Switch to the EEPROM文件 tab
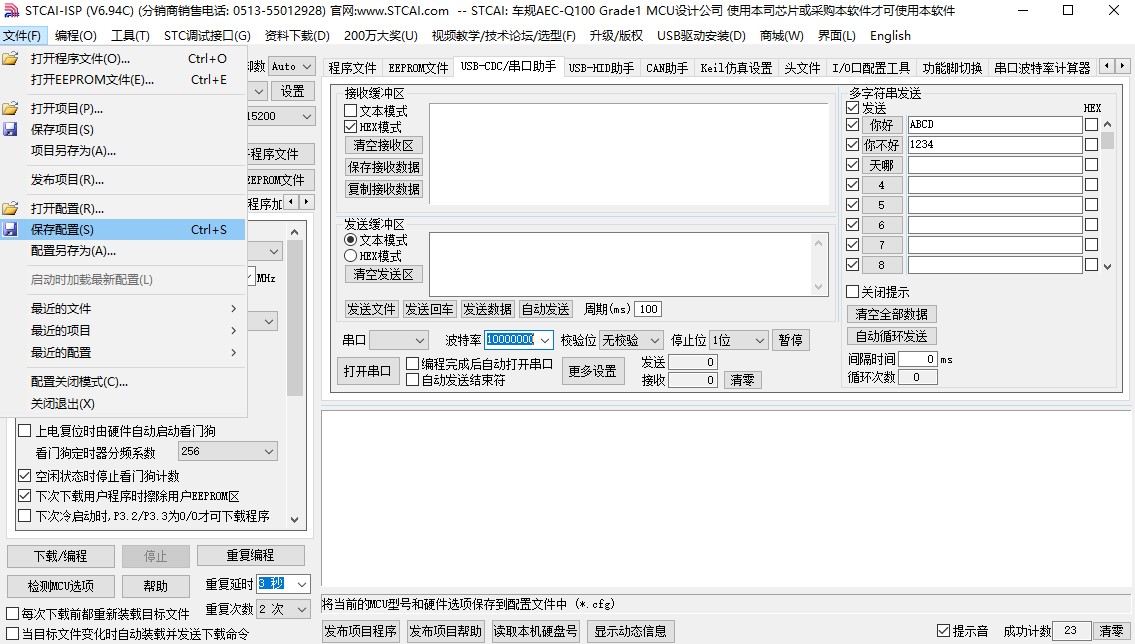 [x=418, y=68]
